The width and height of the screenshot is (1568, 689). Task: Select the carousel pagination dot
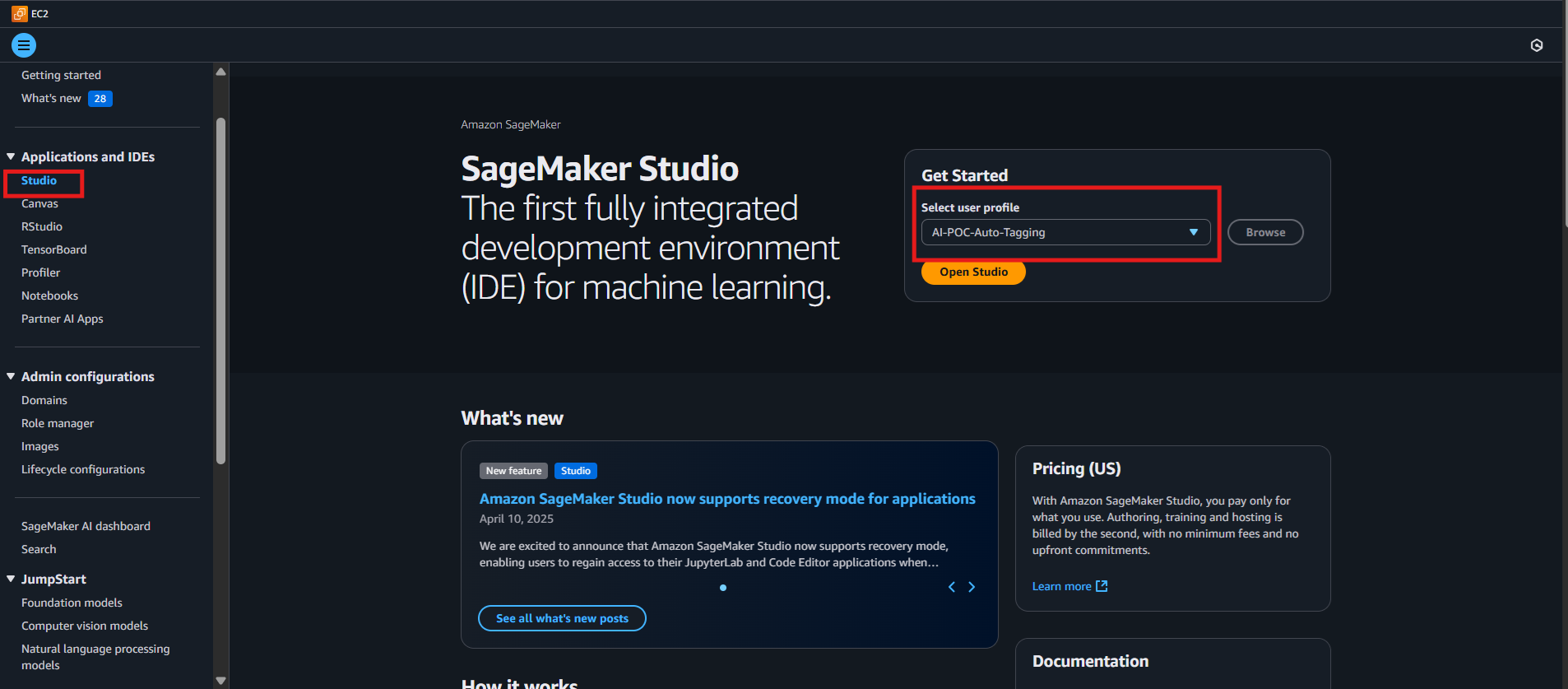pos(723,588)
